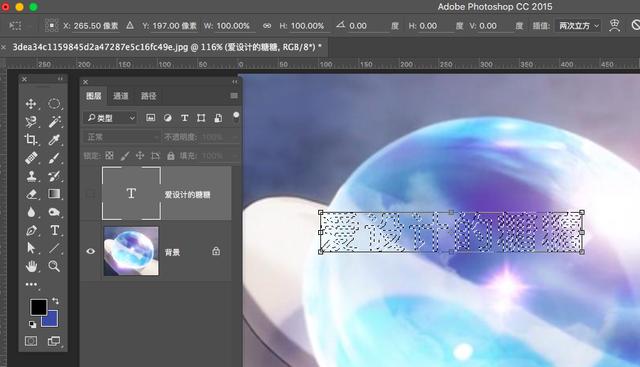Select the Pen tool
640x367 pixels.
pyautogui.click(x=31, y=230)
